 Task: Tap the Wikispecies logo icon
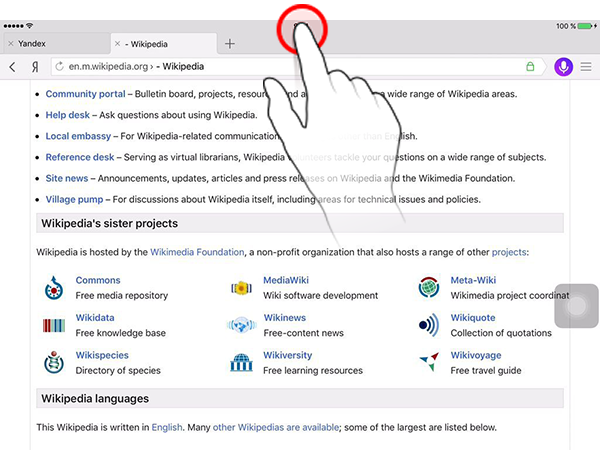[x=54, y=362]
